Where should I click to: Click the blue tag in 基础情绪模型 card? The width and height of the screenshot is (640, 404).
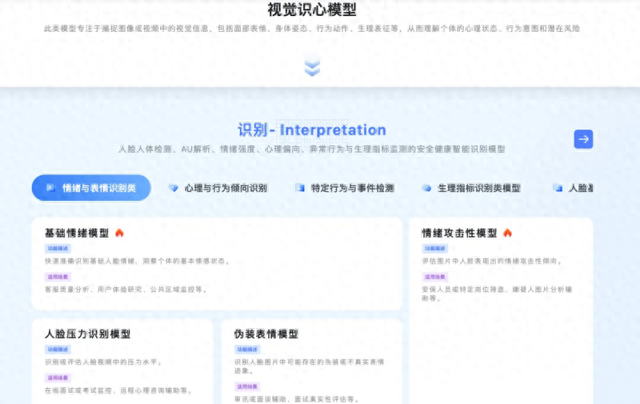pos(58,248)
